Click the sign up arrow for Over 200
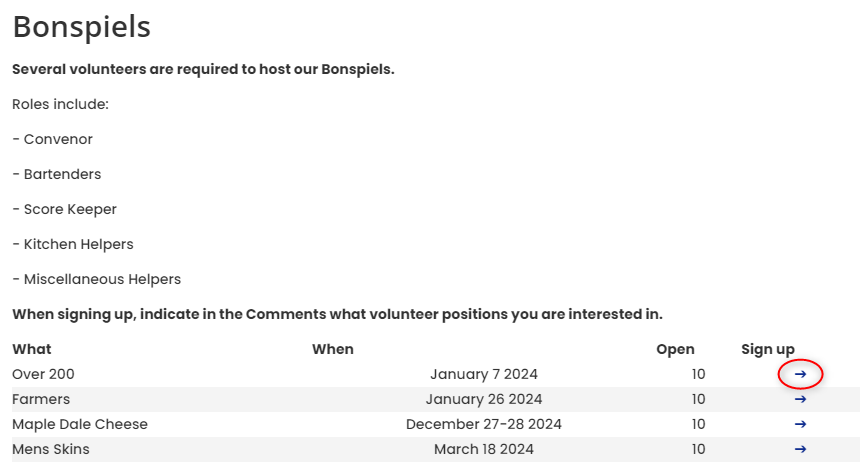 [x=800, y=374]
